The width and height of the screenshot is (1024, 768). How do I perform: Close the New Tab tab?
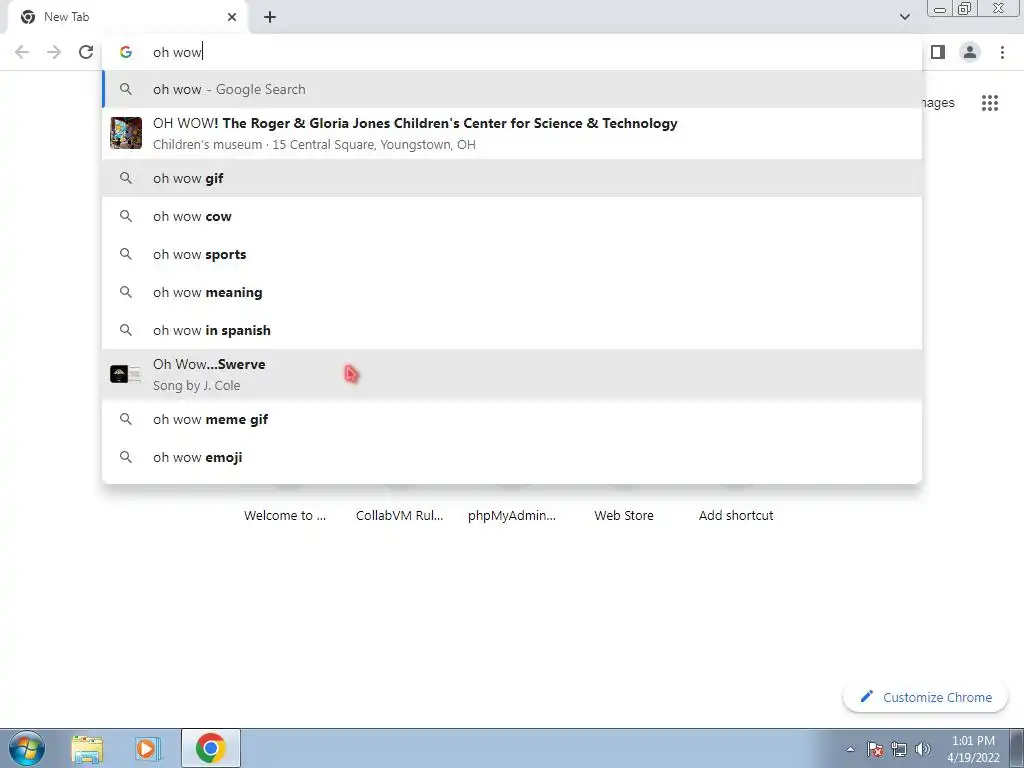tap(232, 17)
